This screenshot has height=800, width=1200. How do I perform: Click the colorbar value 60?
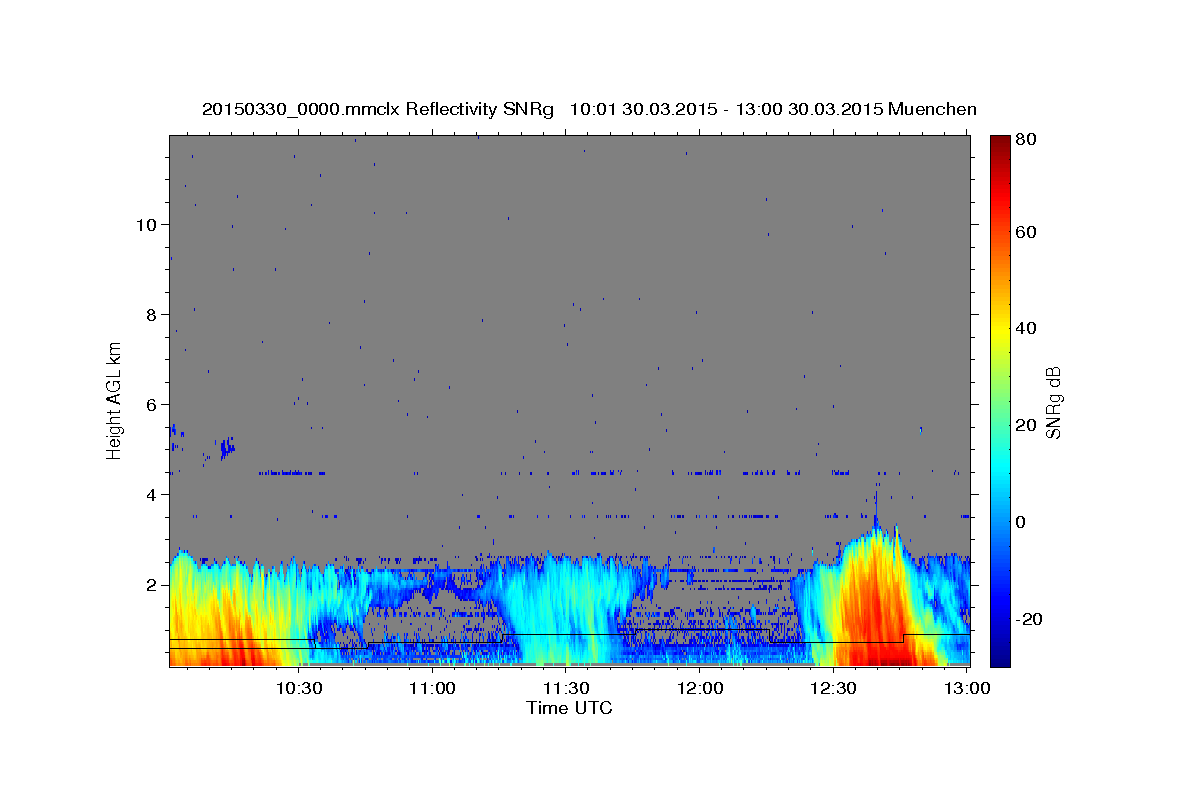click(1025, 232)
